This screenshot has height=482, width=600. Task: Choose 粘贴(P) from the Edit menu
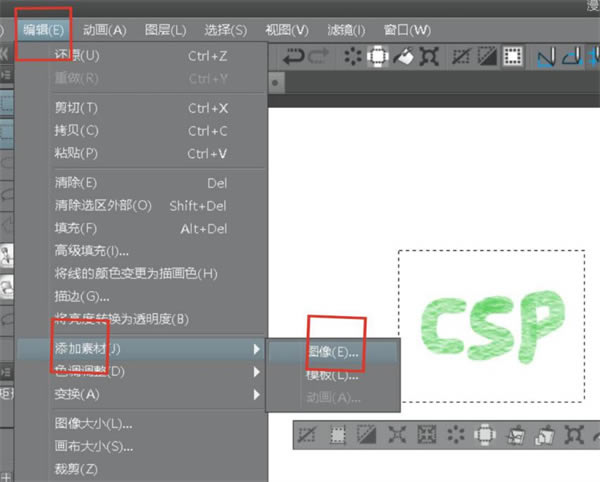[x=141, y=153]
